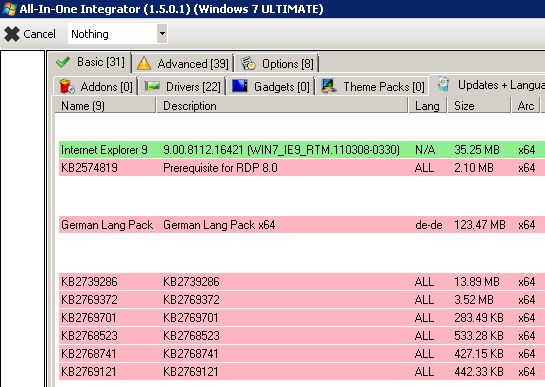The width and height of the screenshot is (545, 387).
Task: Sort by Arc column header
Action: [x=526, y=106]
